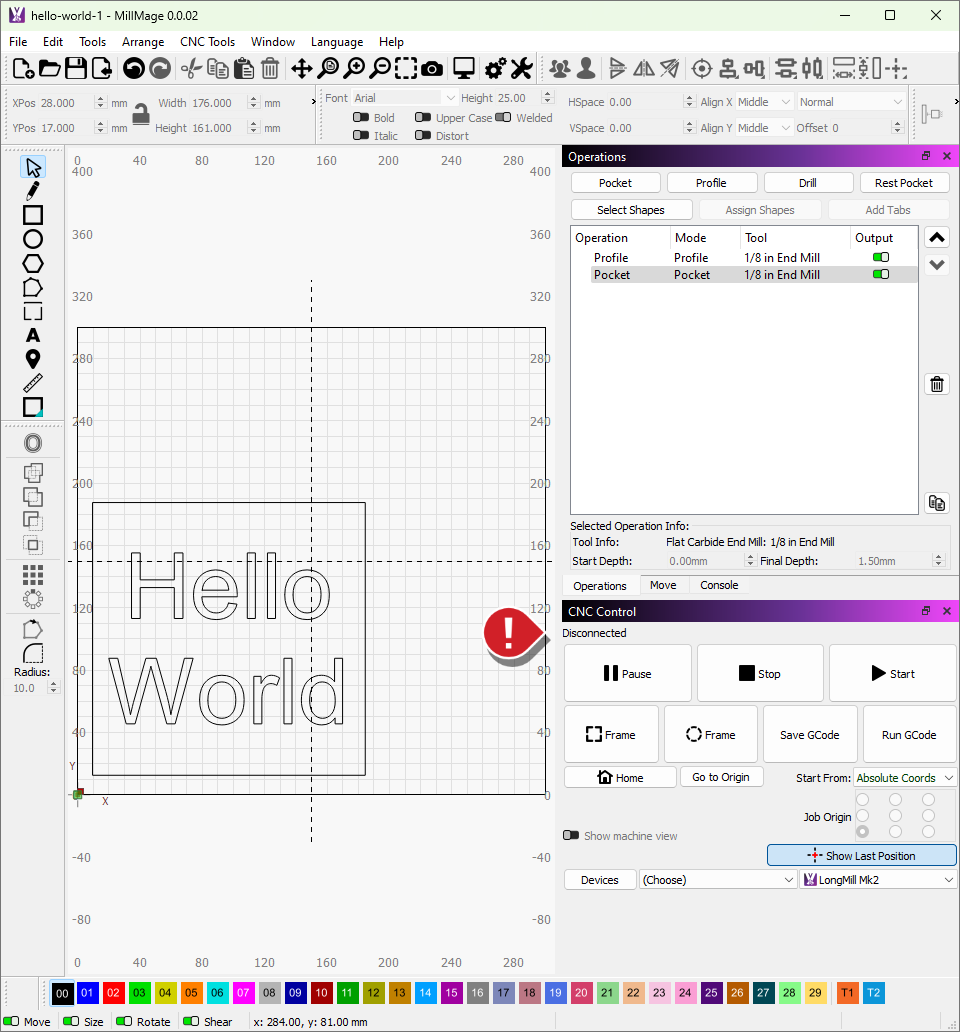The width and height of the screenshot is (960, 1032).
Task: Click the Rest Pocket button
Action: (x=903, y=183)
